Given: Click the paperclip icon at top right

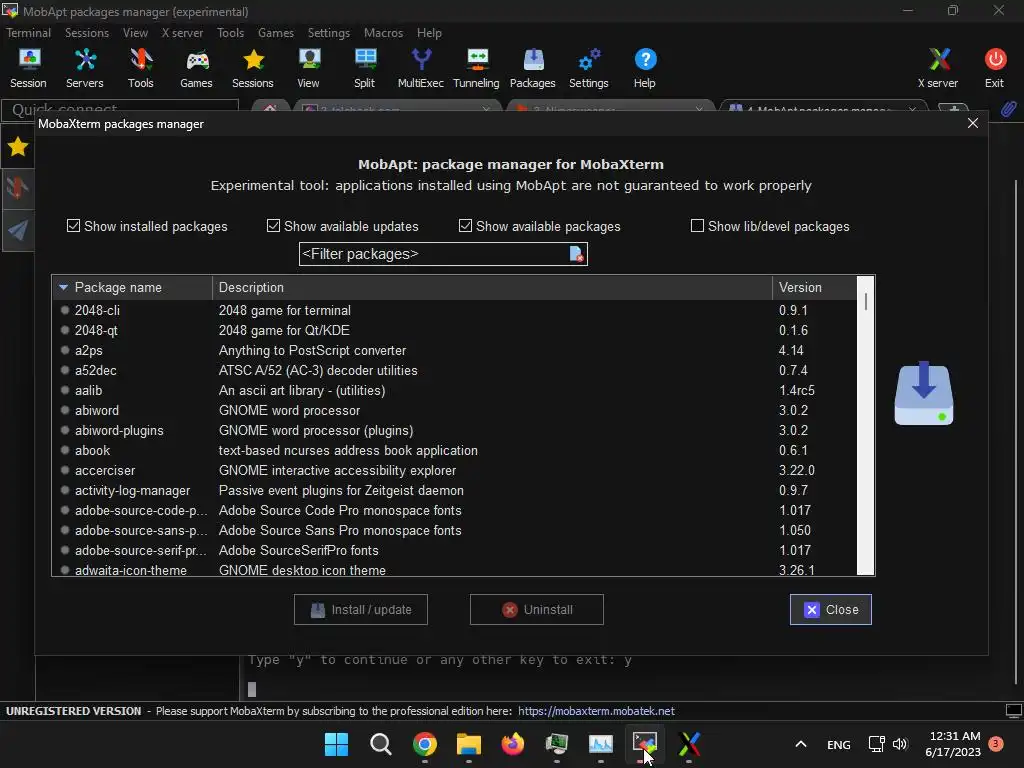Looking at the screenshot, I should point(1008,108).
